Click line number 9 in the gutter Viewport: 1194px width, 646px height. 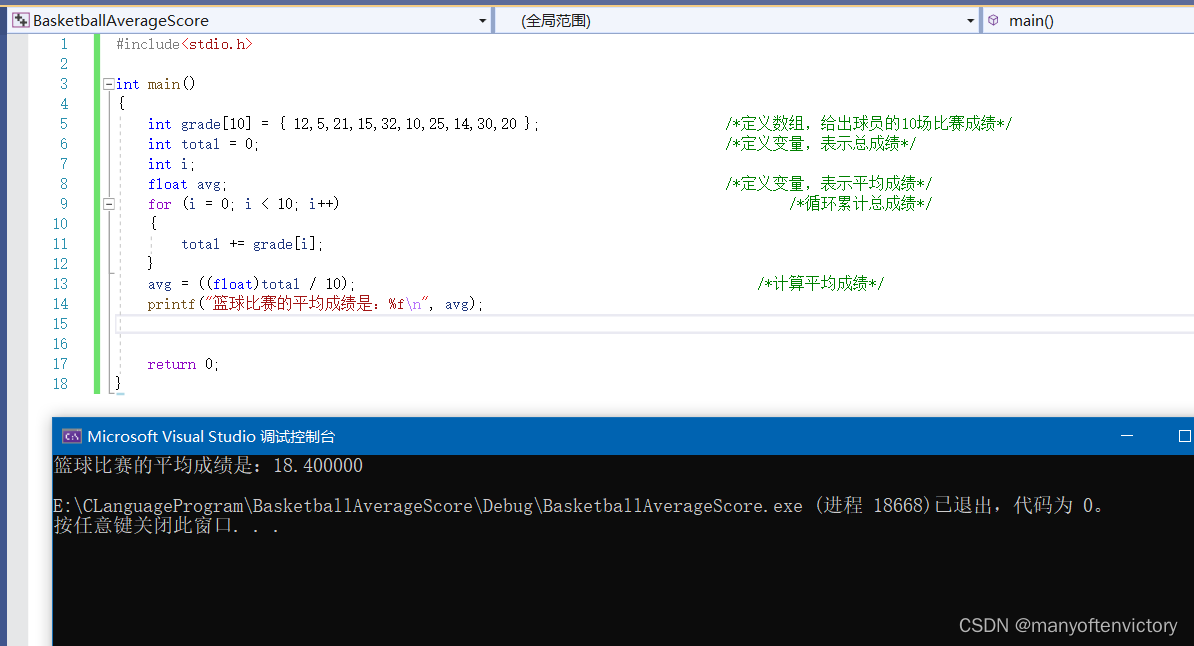click(x=64, y=204)
